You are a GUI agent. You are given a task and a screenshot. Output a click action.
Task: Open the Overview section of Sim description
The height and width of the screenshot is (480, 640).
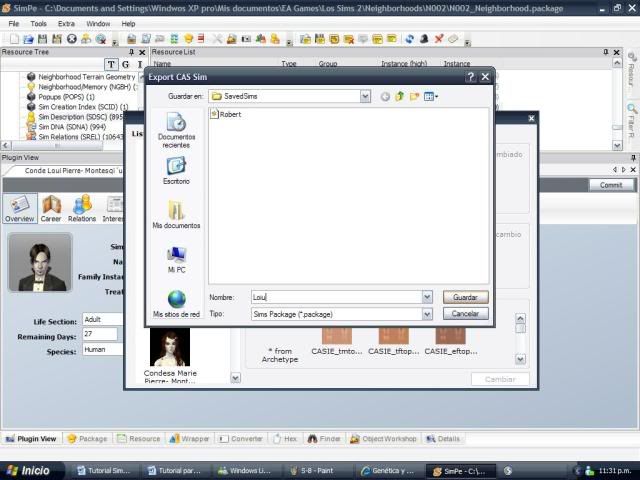tap(20, 208)
